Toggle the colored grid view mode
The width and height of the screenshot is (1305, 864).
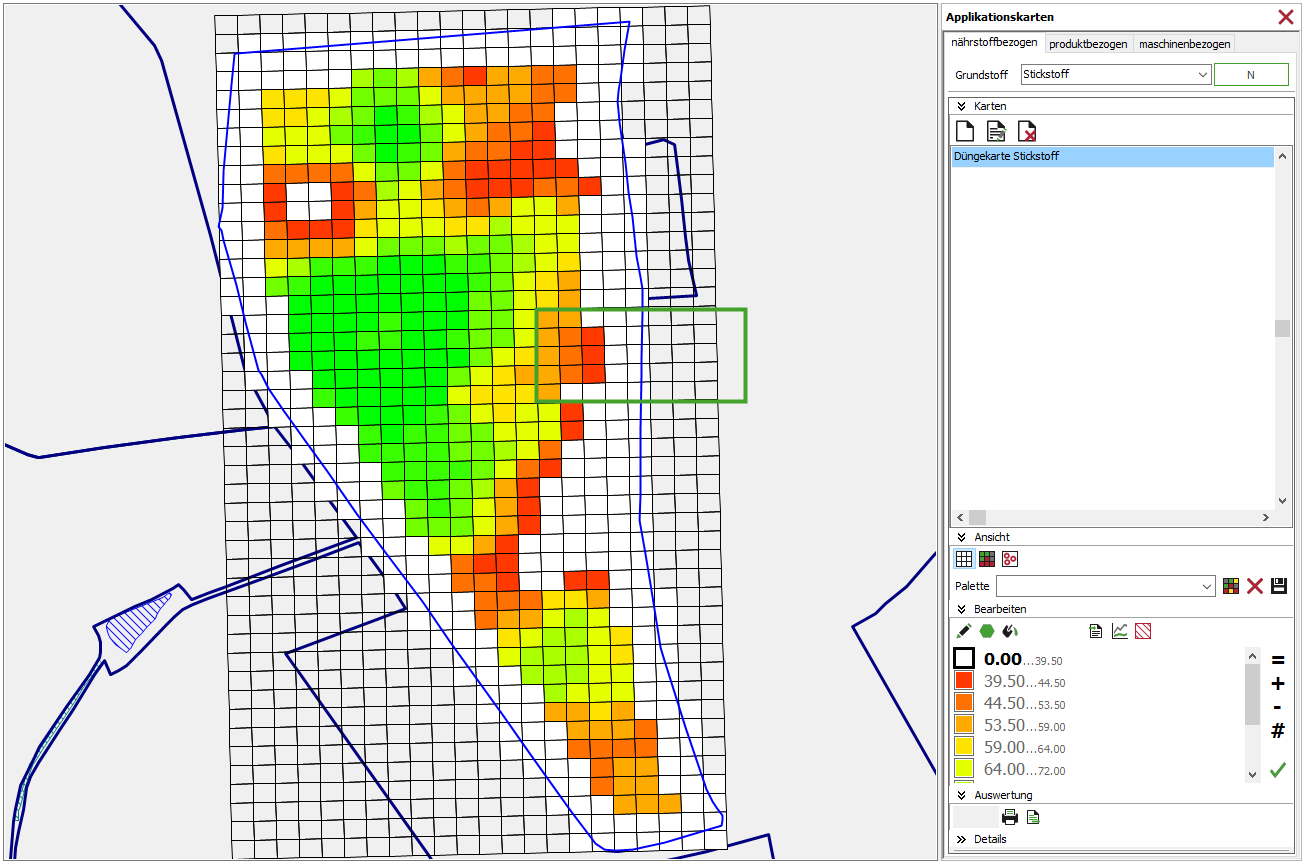click(x=987, y=559)
